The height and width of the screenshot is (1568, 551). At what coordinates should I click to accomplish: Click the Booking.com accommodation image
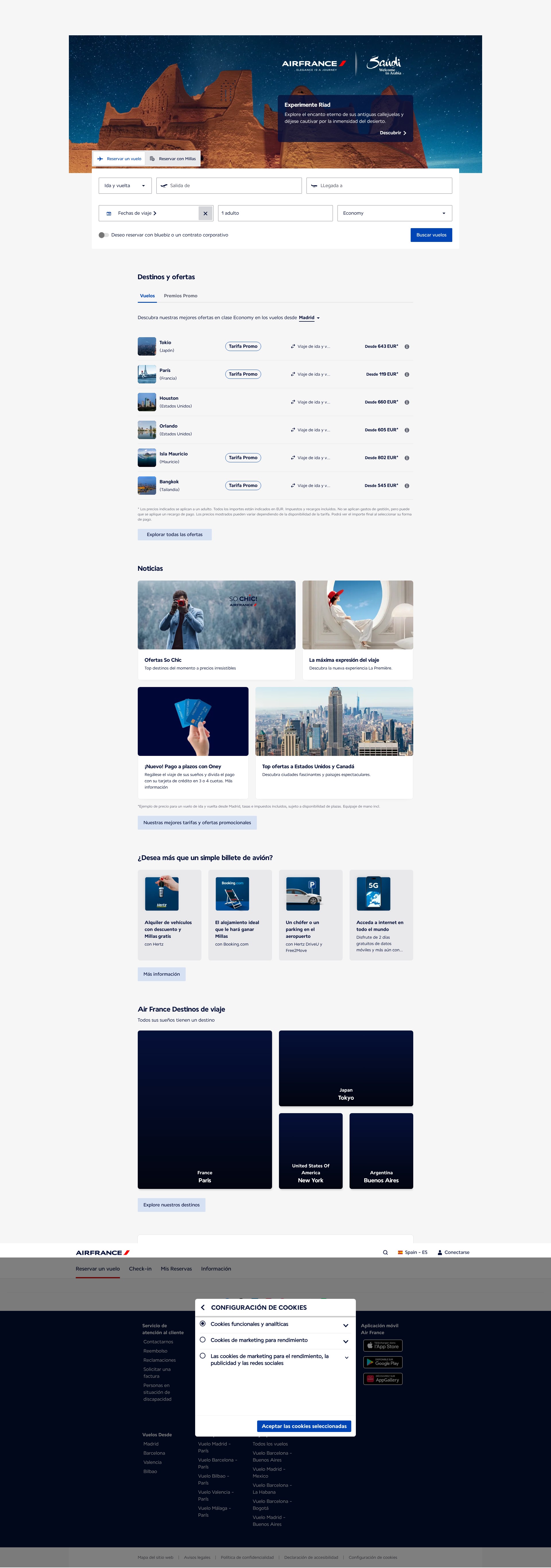click(x=232, y=894)
